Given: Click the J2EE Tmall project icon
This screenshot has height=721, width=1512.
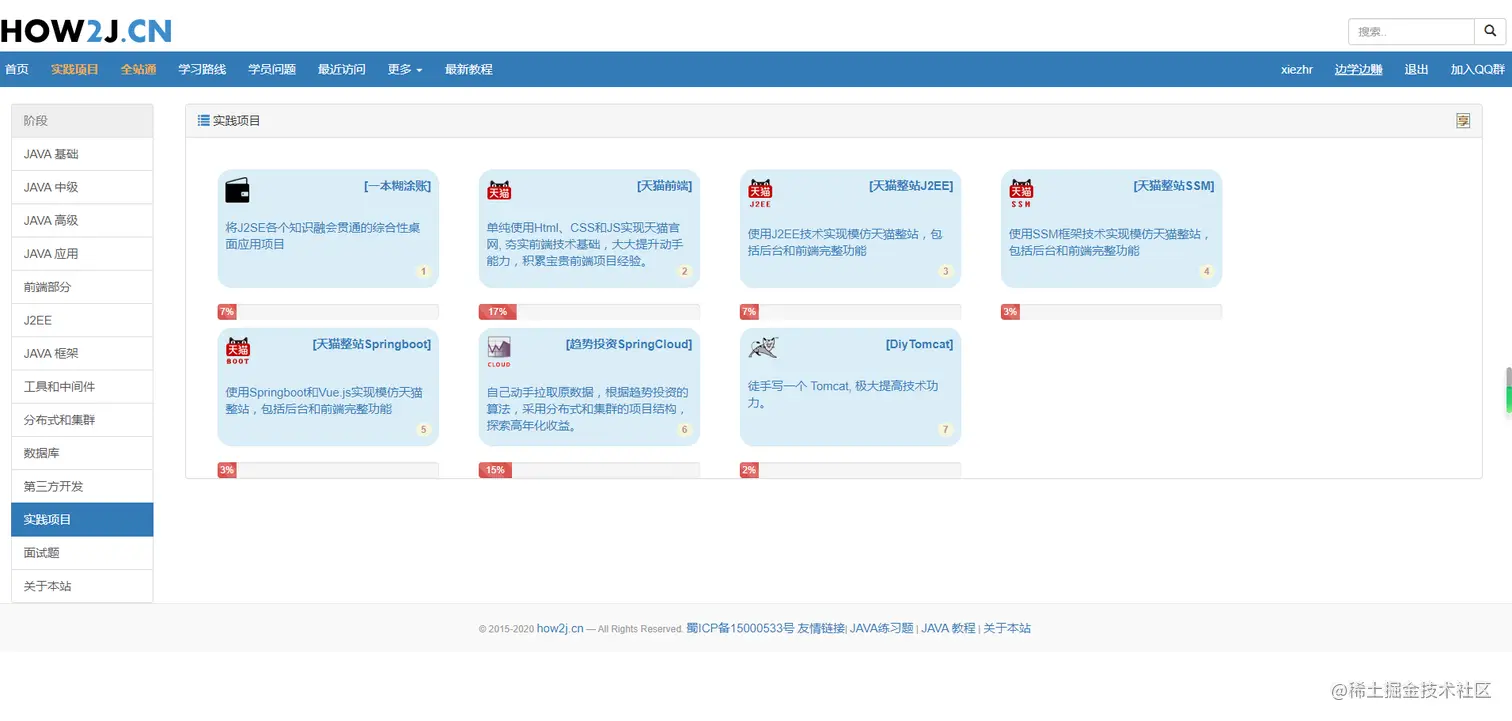Looking at the screenshot, I should 760,192.
